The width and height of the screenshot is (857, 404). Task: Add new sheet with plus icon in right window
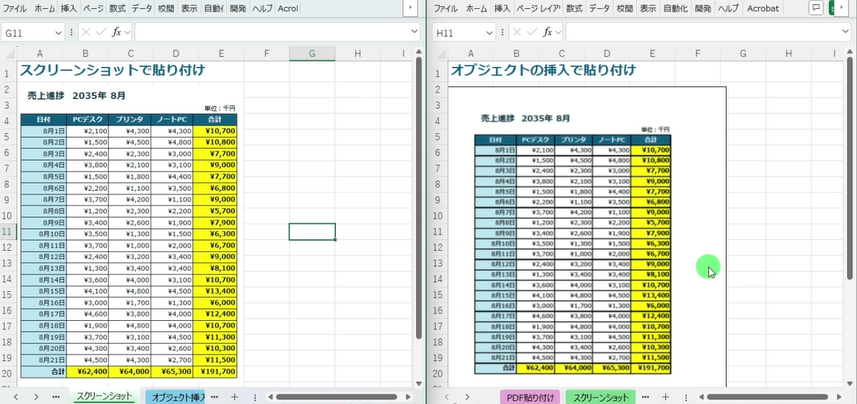(x=665, y=397)
